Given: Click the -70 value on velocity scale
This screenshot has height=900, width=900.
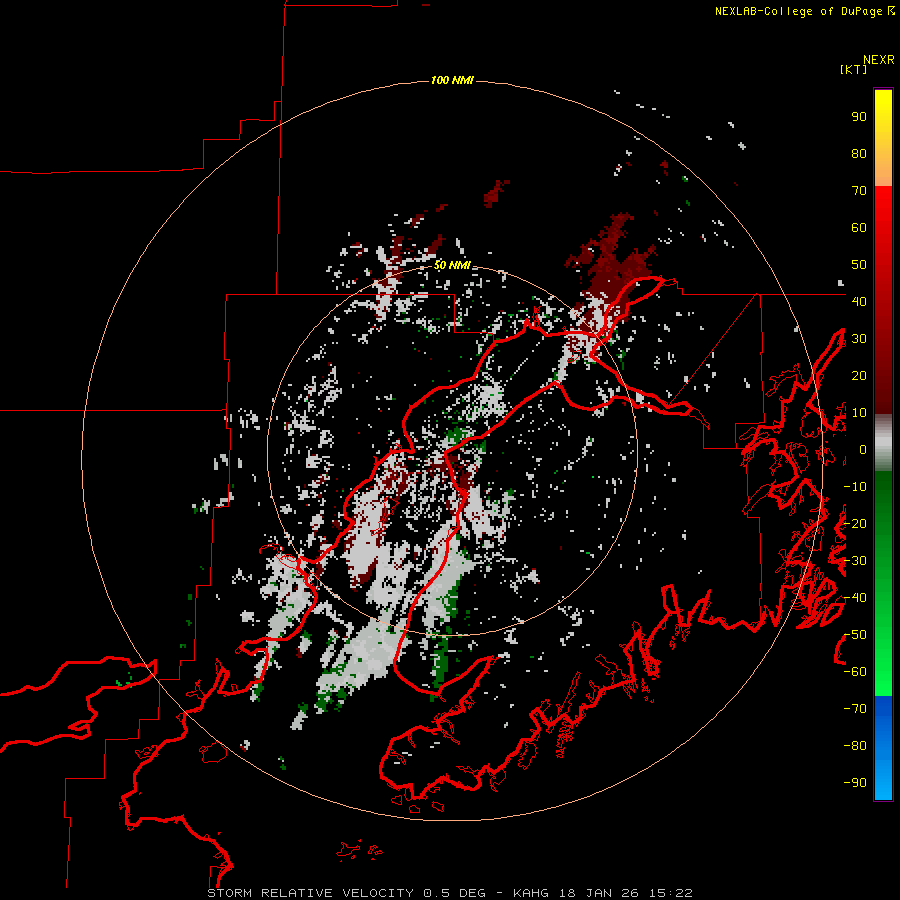Looking at the screenshot, I should pos(855,708).
